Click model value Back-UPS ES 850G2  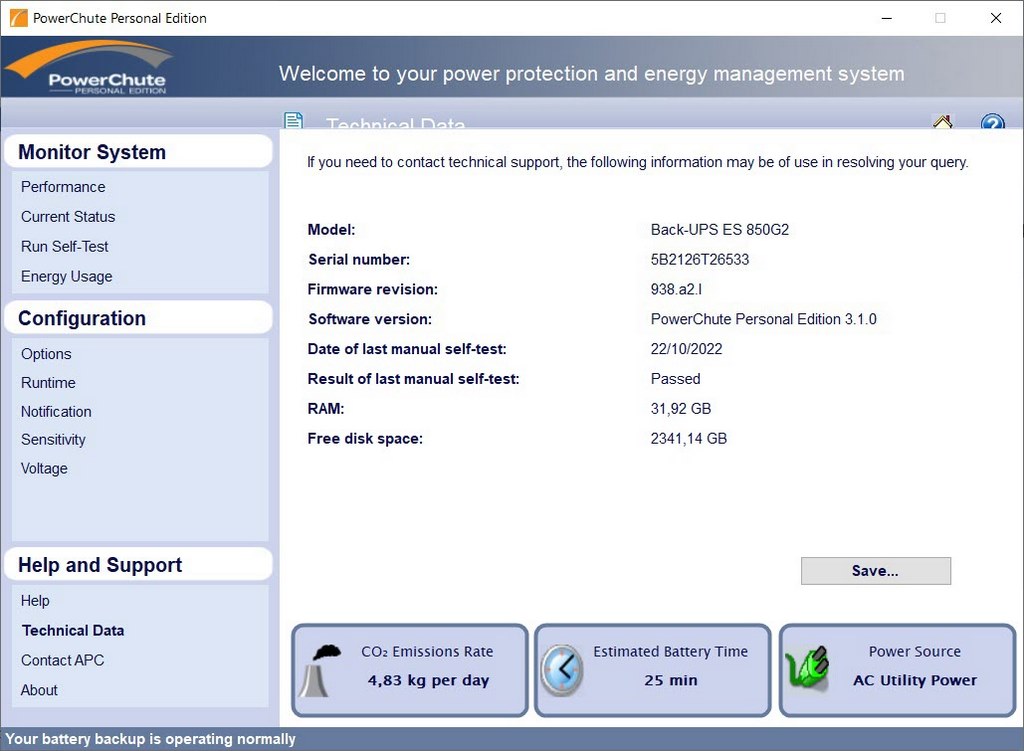pyautogui.click(x=720, y=230)
